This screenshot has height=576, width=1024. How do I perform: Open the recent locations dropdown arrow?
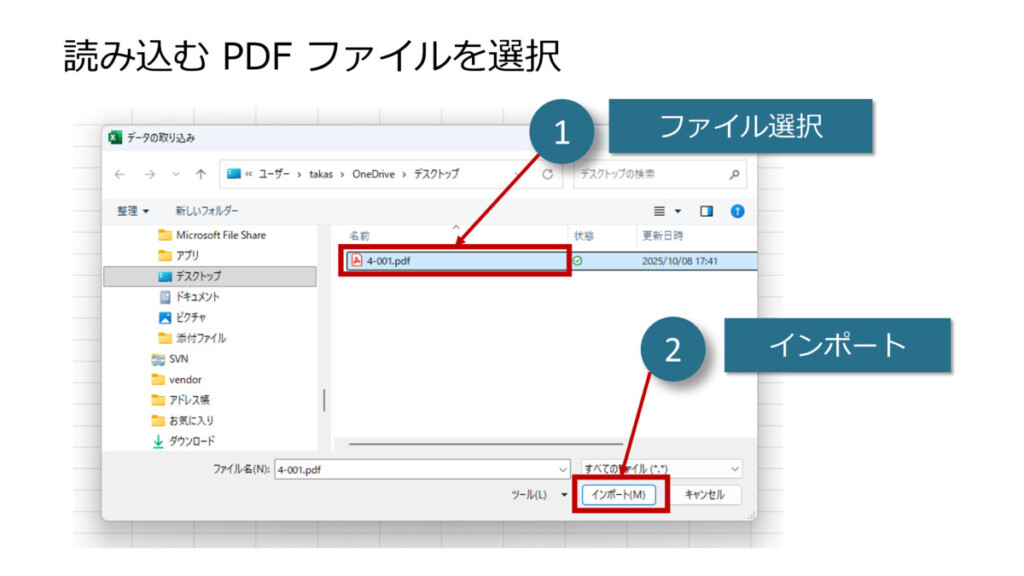pyautogui.click(x=176, y=174)
